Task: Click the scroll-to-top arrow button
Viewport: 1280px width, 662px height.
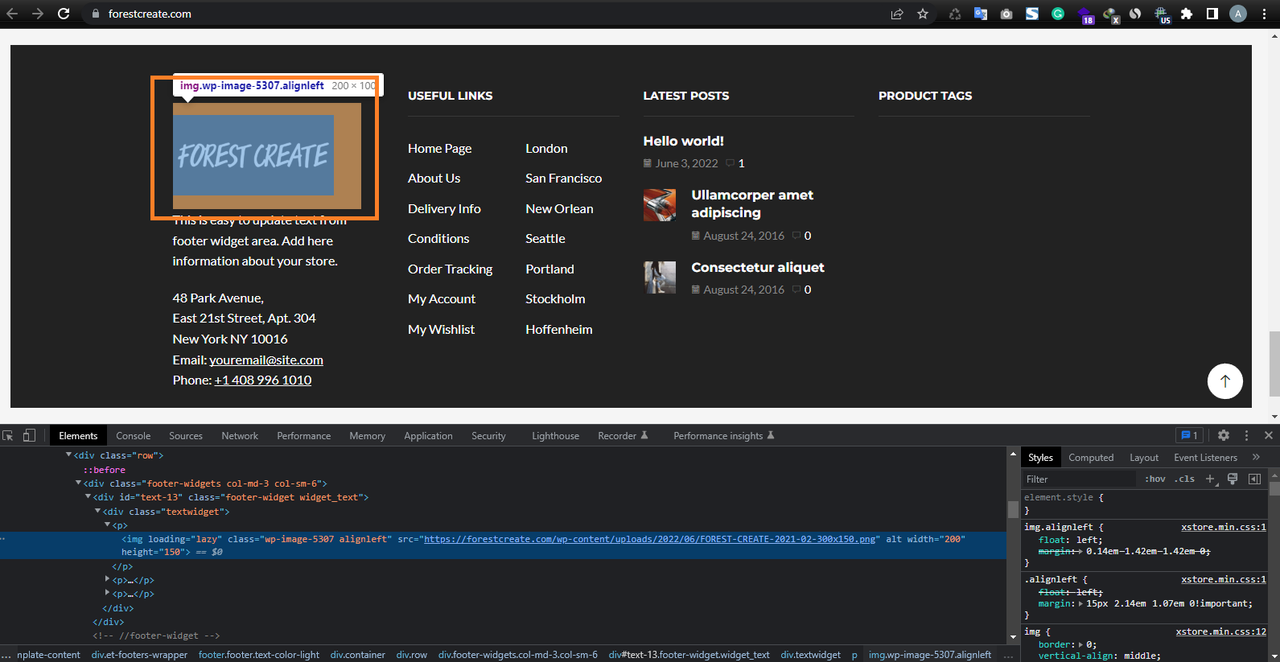Action: pos(1225,381)
